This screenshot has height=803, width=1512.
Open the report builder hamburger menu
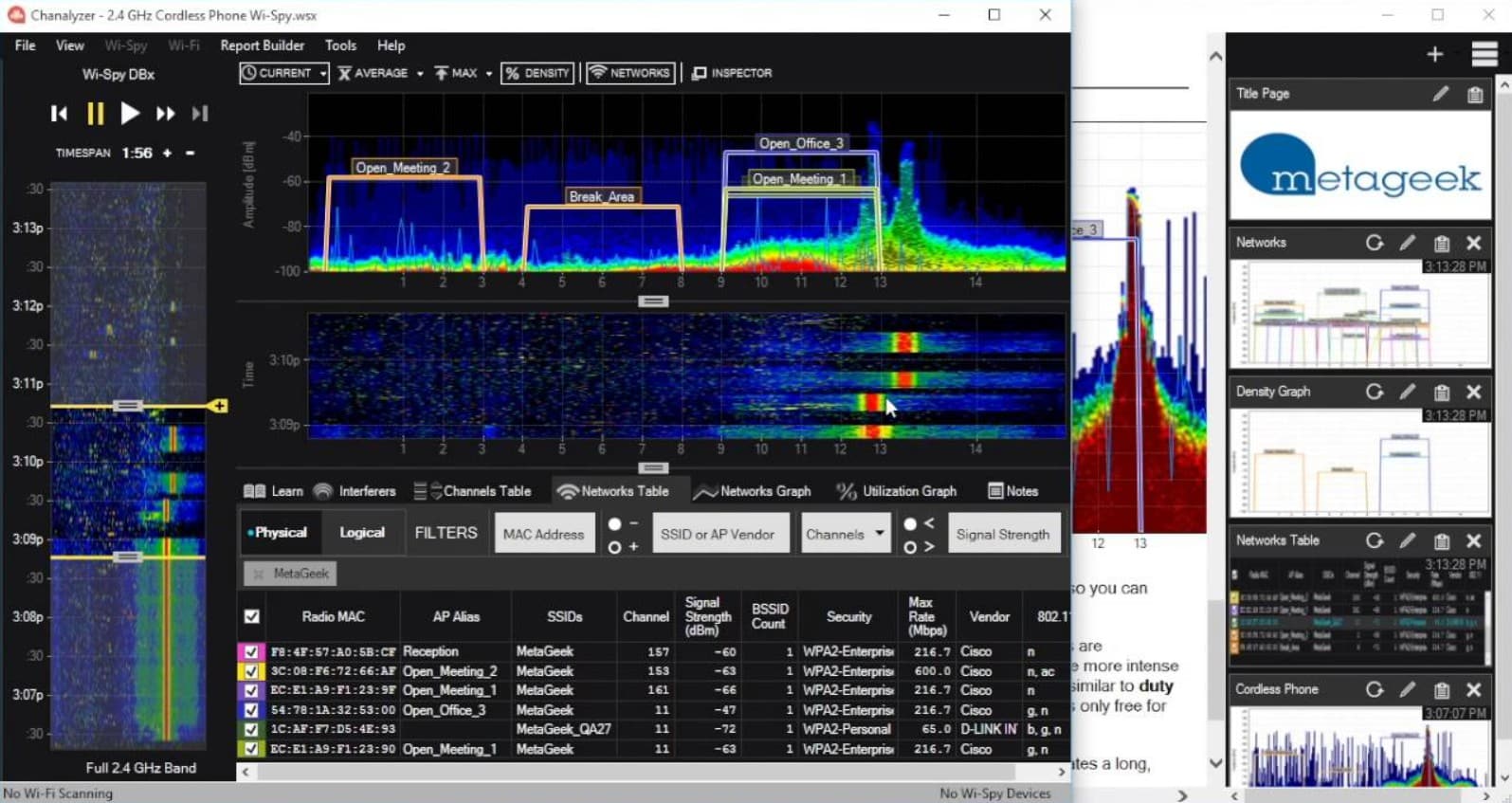[1484, 55]
